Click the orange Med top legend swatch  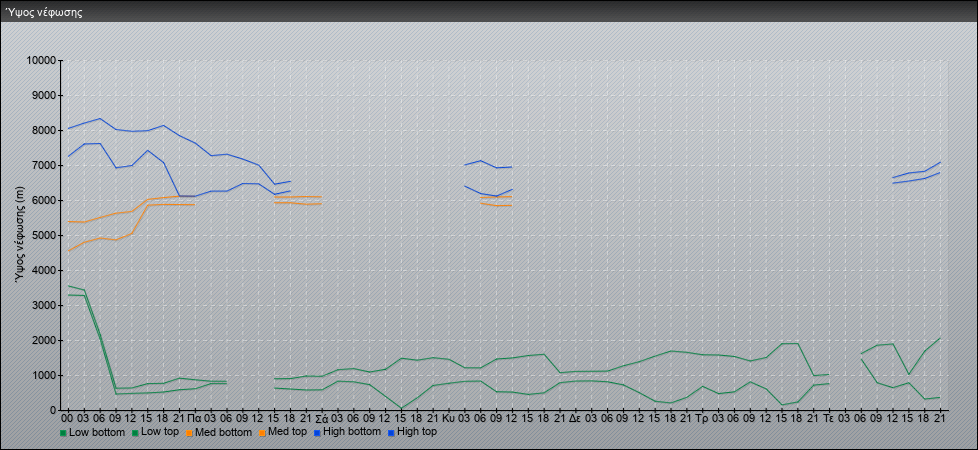point(261,433)
